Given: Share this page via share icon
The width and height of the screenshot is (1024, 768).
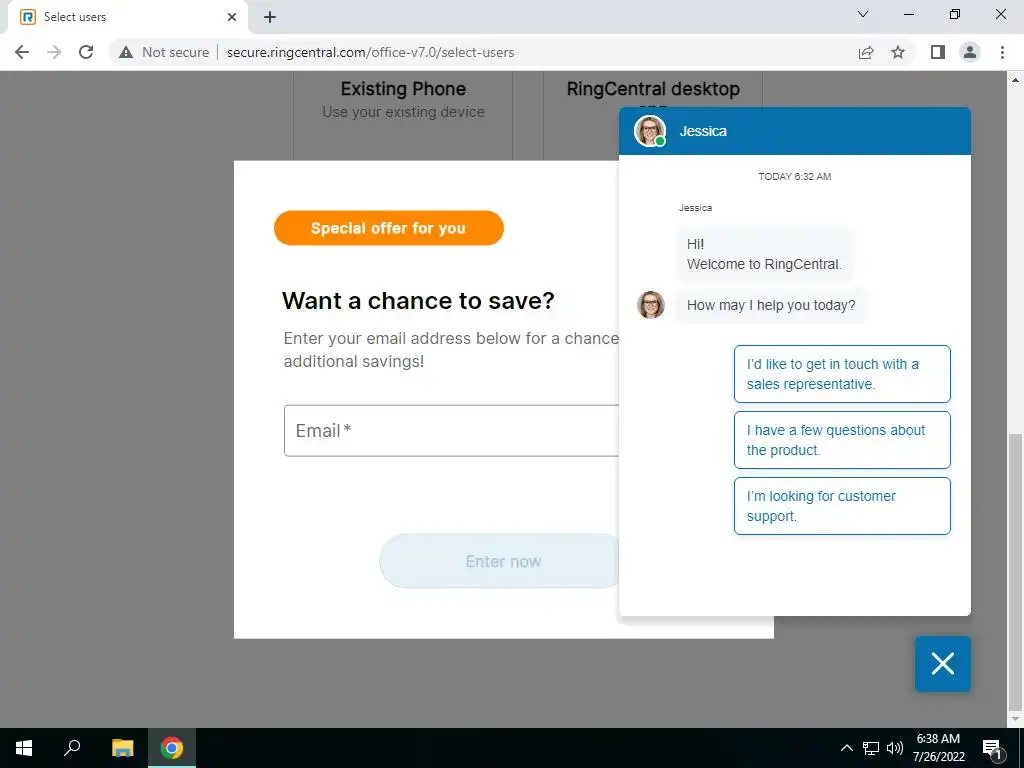Looking at the screenshot, I should click(866, 52).
